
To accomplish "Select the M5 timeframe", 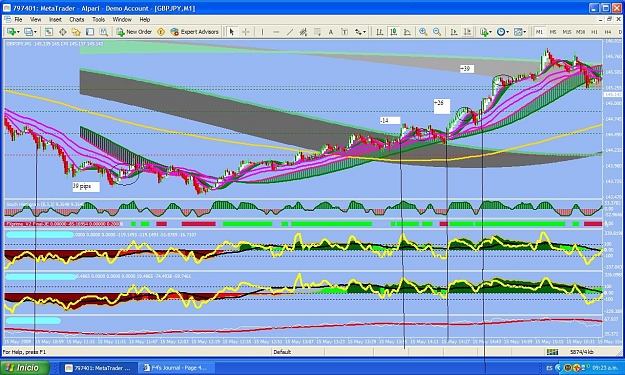I will pyautogui.click(x=553, y=32).
